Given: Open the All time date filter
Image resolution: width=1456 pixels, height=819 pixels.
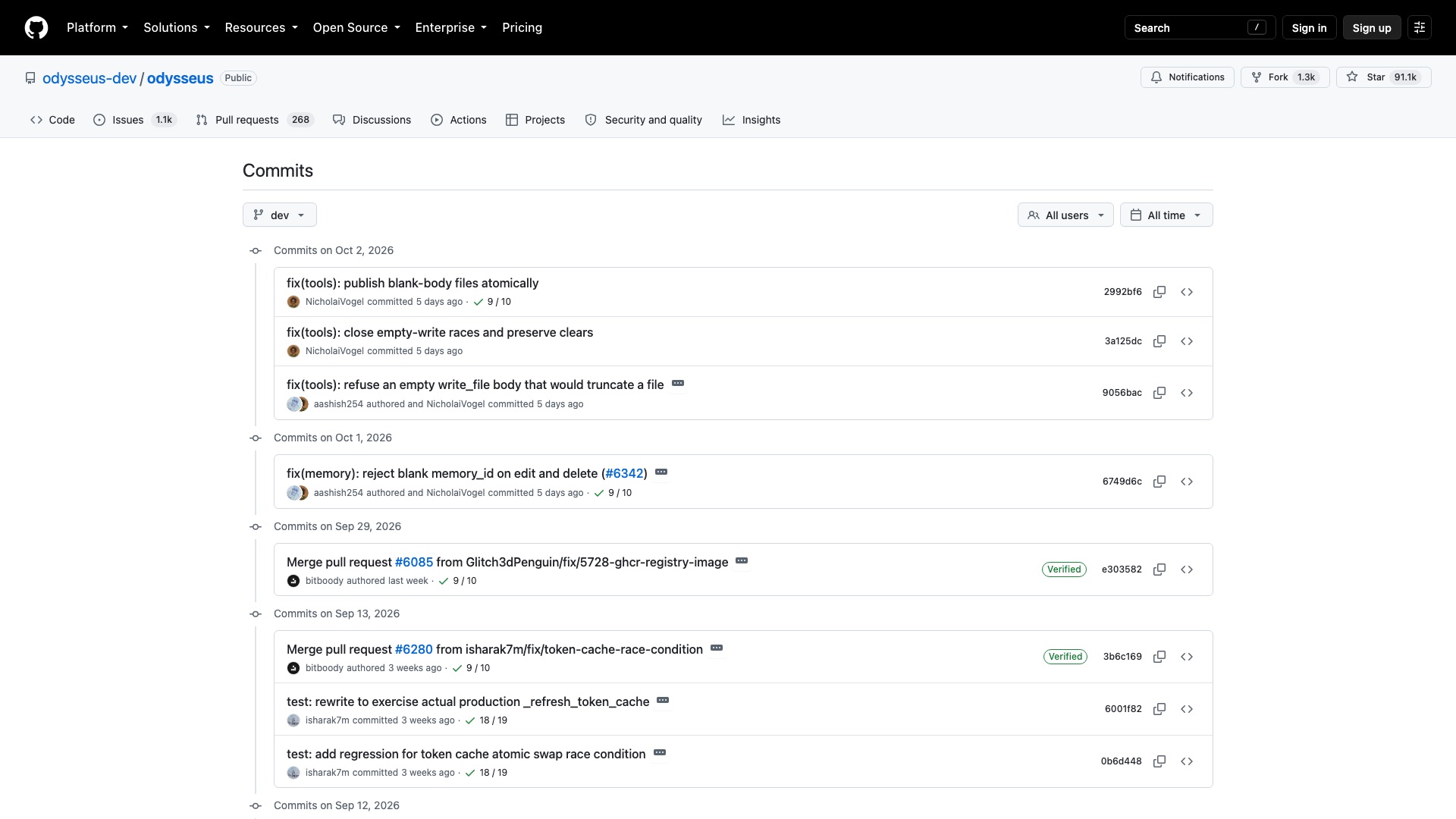Looking at the screenshot, I should pos(1166,215).
